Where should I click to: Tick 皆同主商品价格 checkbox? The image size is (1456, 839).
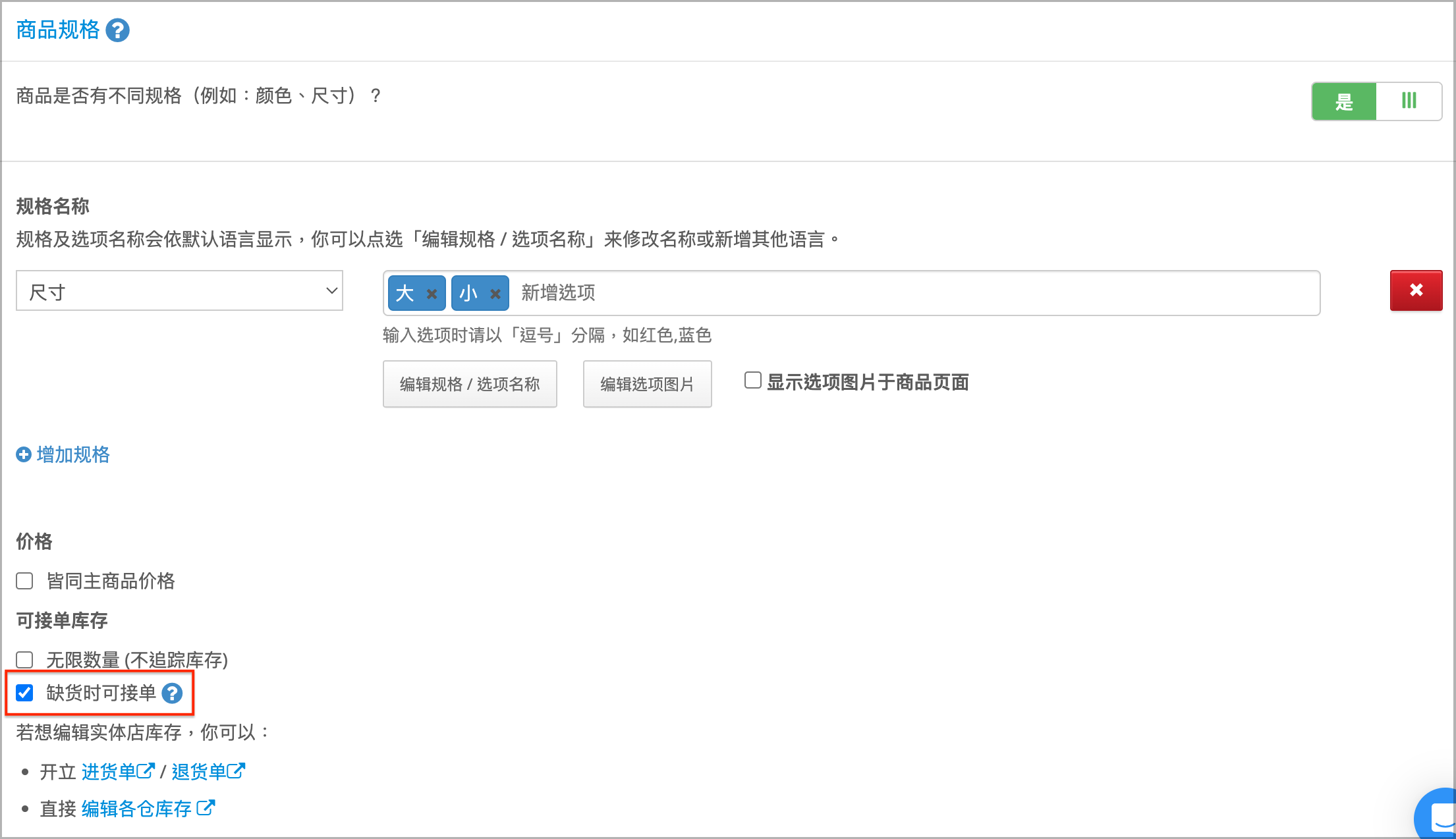[24, 581]
